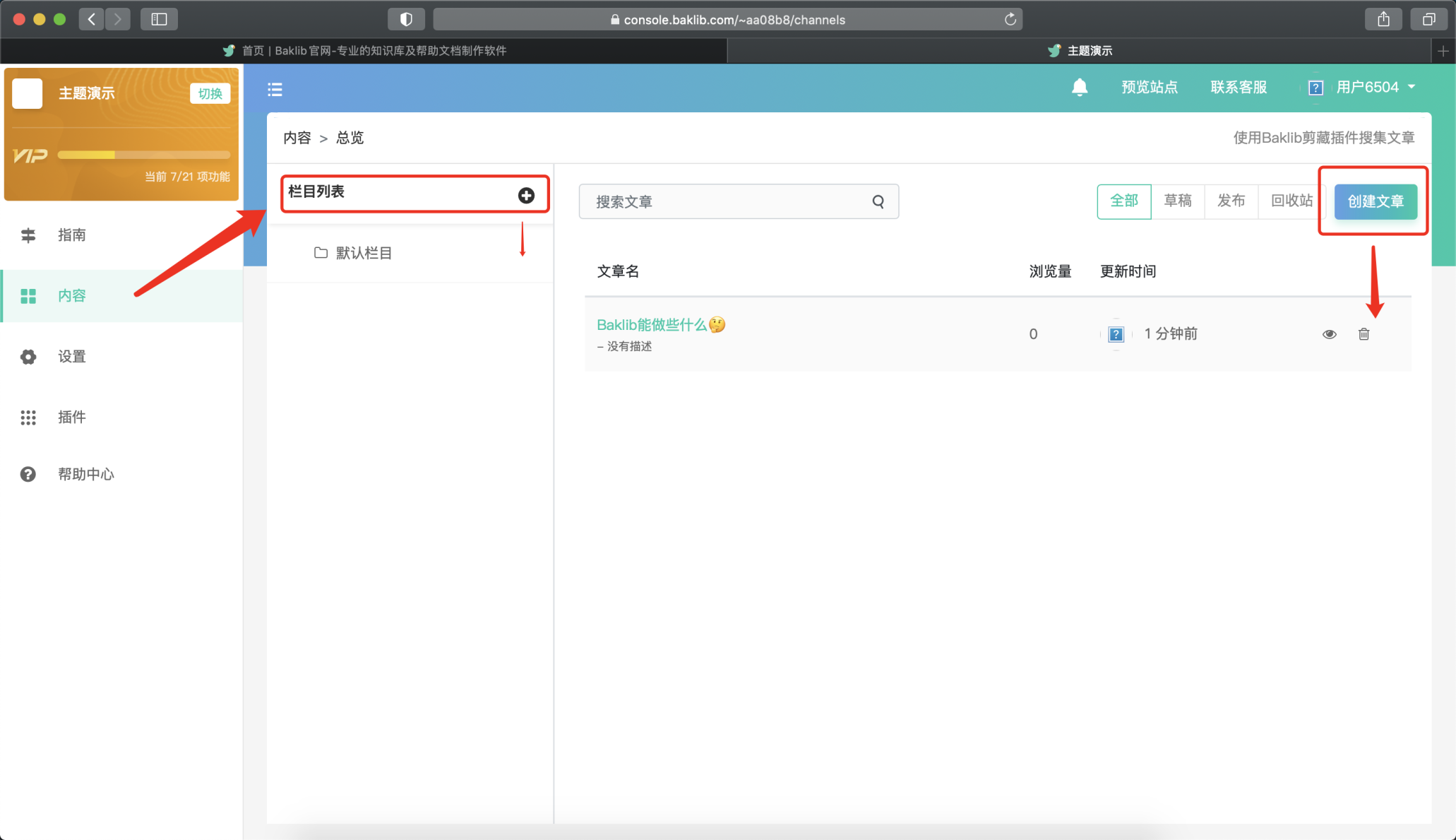
Task: Select the 全部 filter
Action: [x=1123, y=201]
